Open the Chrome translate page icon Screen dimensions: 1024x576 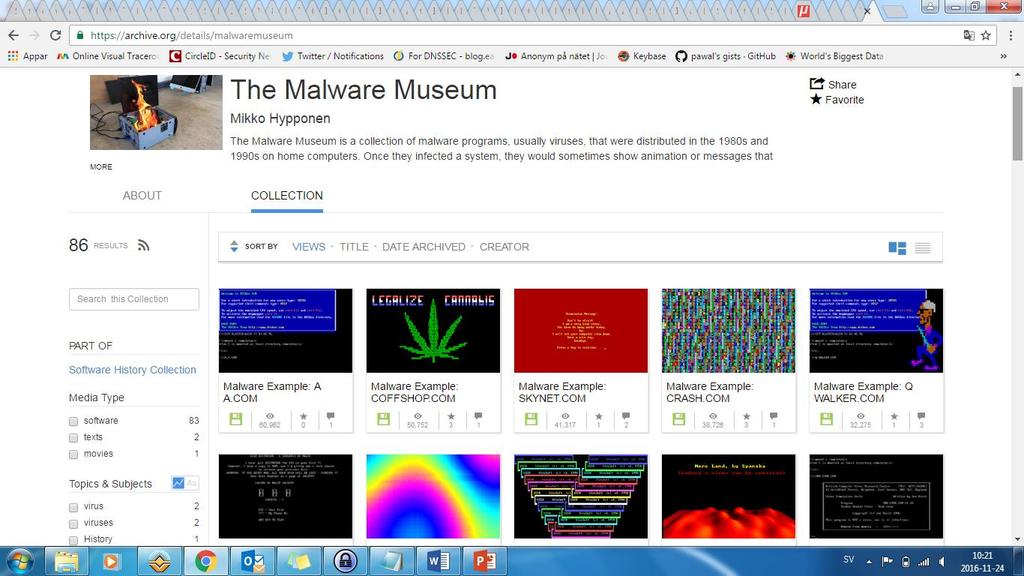[x=969, y=35]
